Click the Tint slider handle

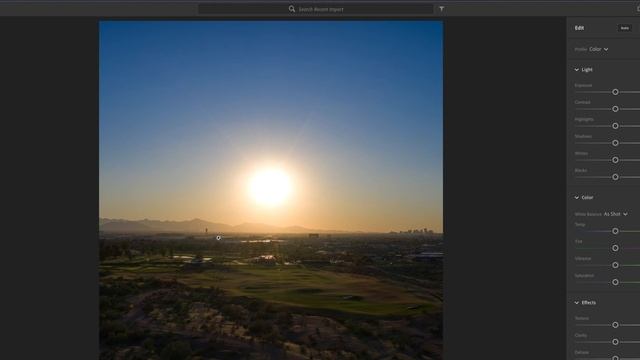click(x=615, y=248)
